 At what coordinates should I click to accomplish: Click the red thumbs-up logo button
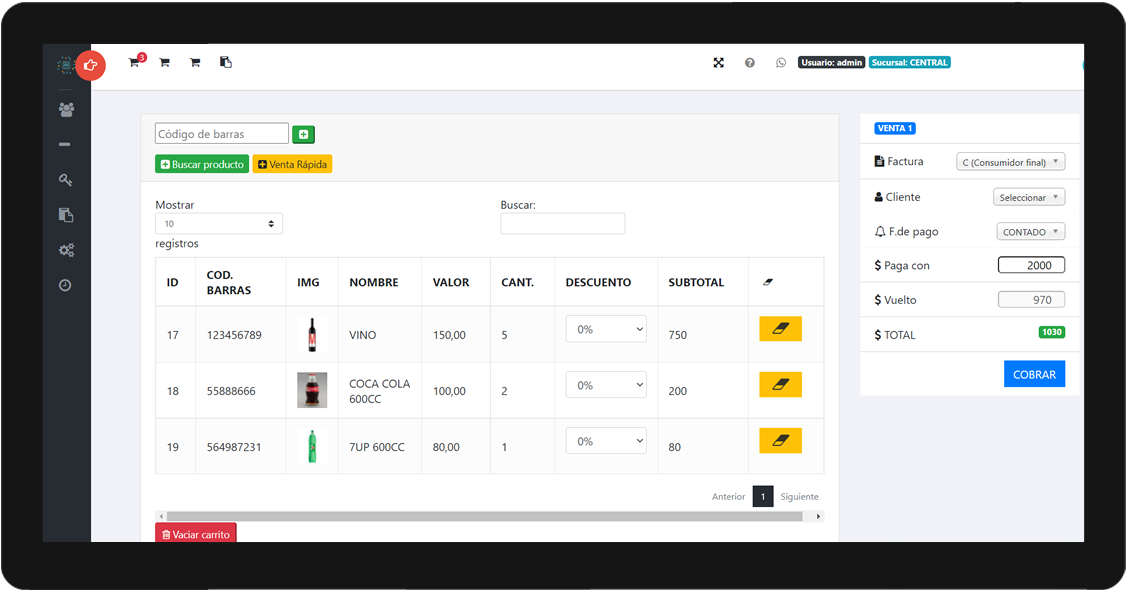(90, 66)
